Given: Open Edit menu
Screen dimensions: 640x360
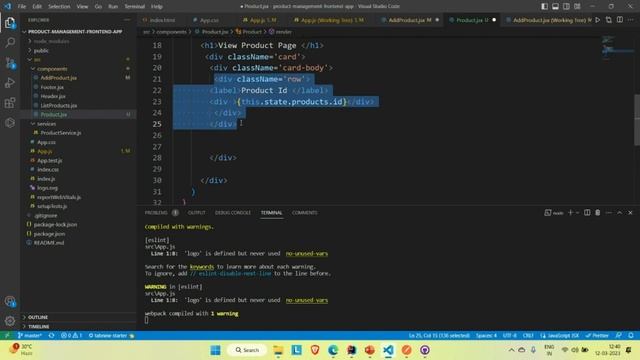Looking at the screenshot, I should pyautogui.click(x=37, y=7).
